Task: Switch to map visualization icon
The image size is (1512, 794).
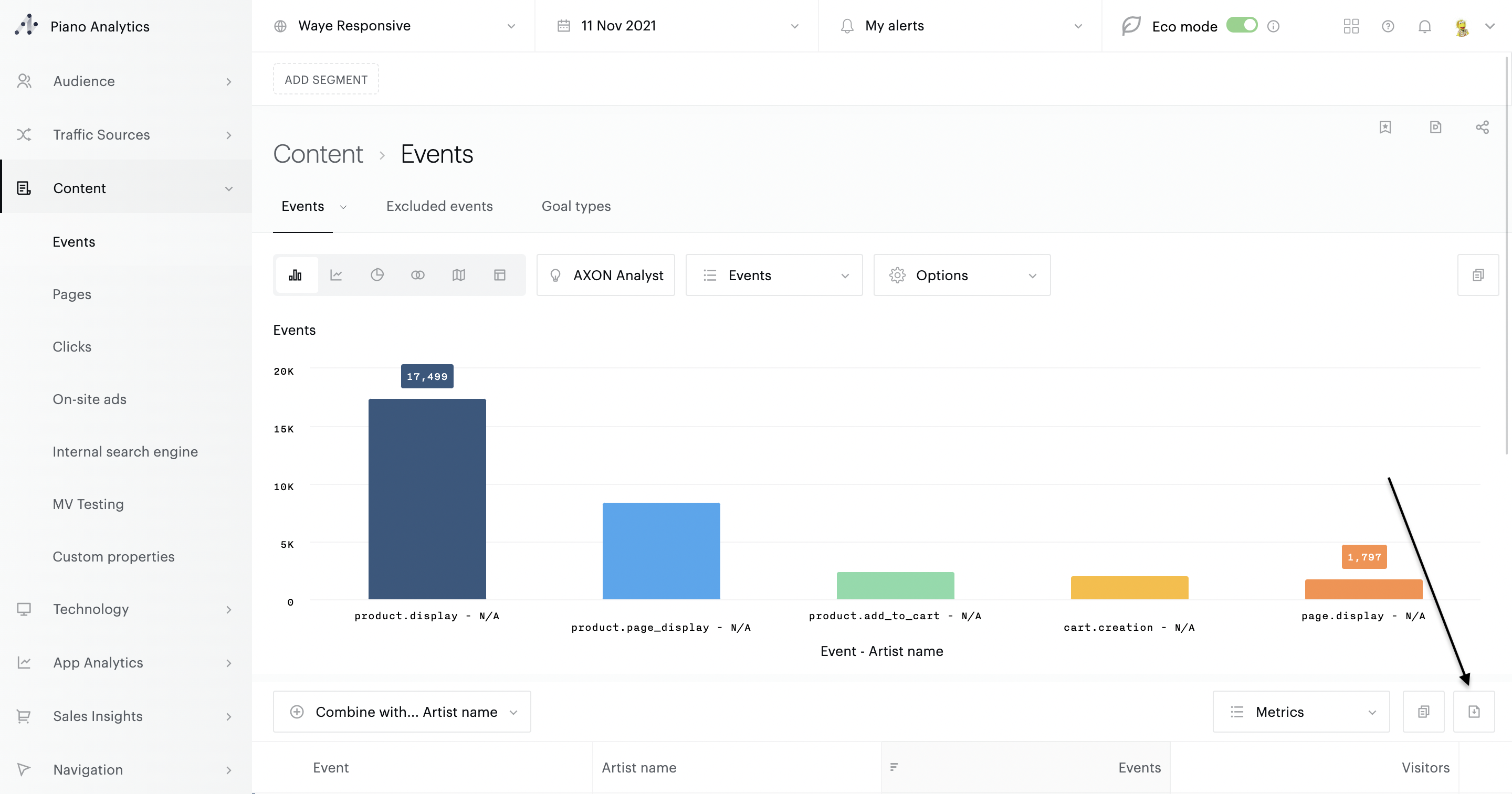Action: point(458,274)
